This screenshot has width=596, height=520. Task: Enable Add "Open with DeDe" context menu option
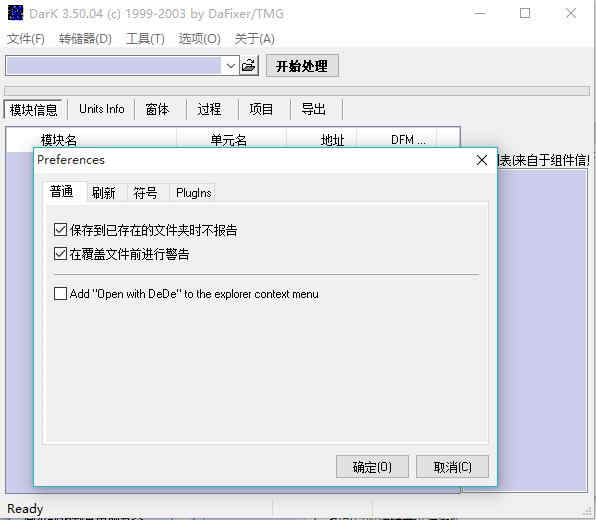pos(60,293)
